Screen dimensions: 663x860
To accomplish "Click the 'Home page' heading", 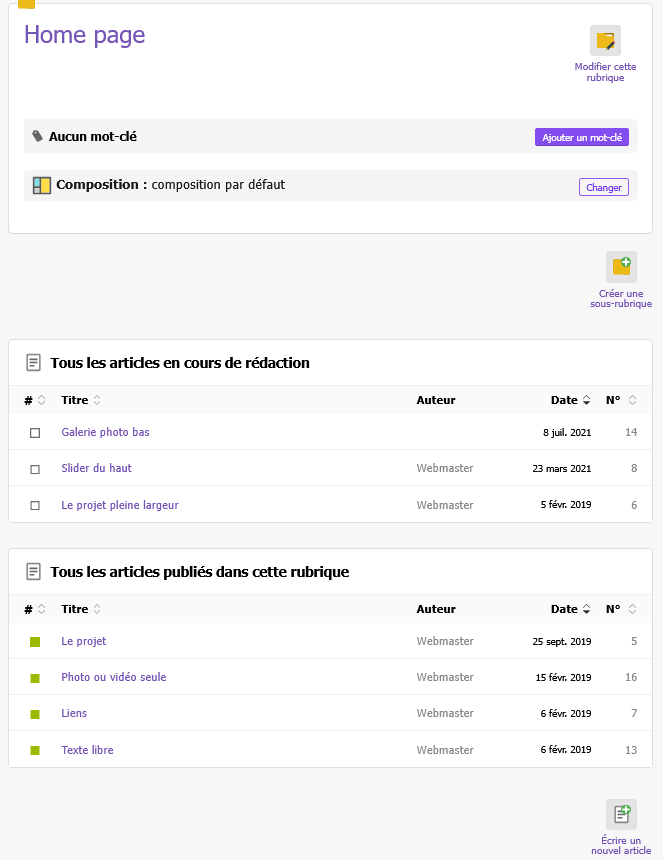I will point(85,35).
